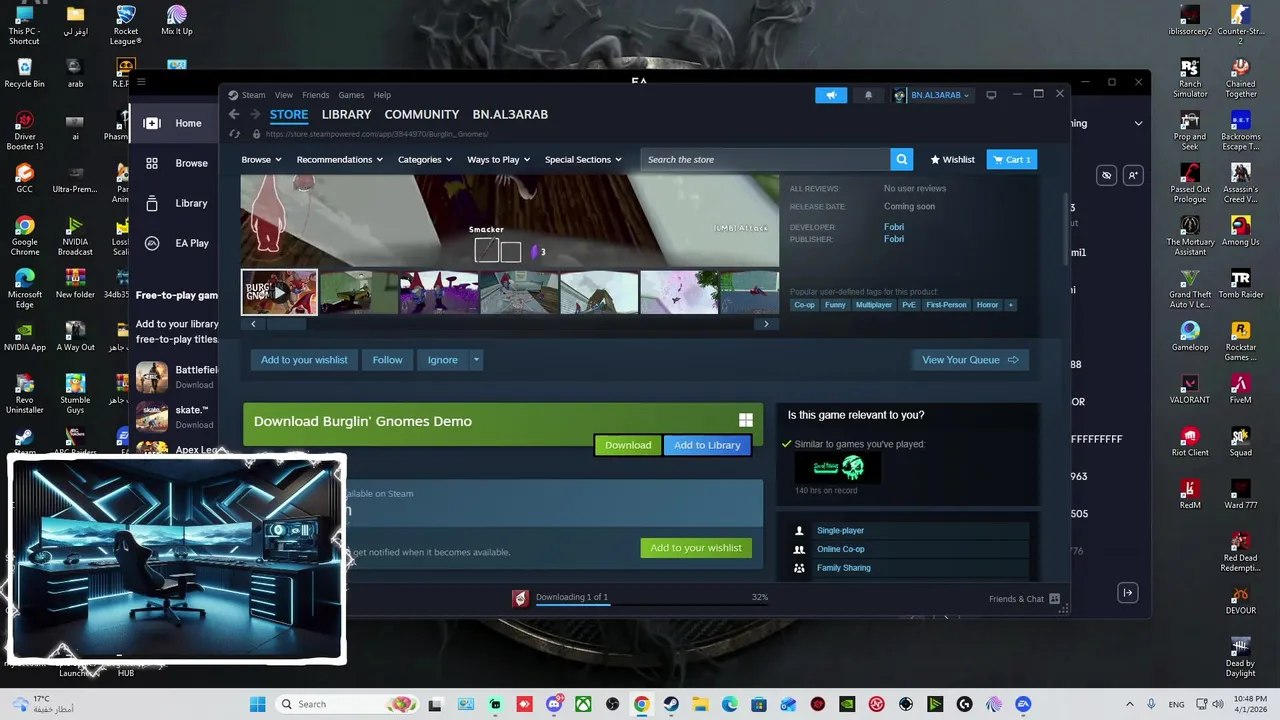
Task: Switch to the COMMUNITY tab
Action: 422,114
